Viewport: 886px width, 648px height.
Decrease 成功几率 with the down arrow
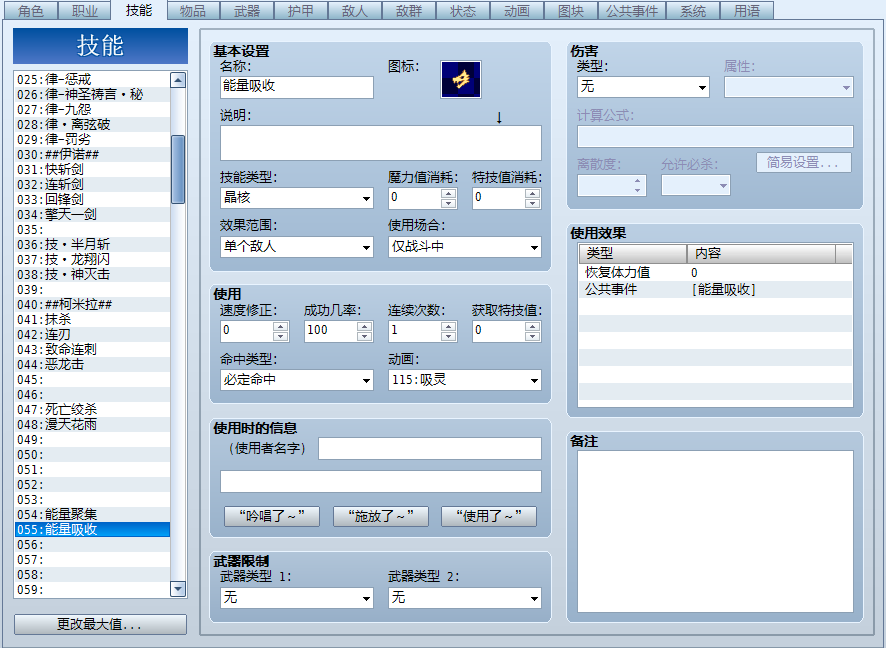364,336
